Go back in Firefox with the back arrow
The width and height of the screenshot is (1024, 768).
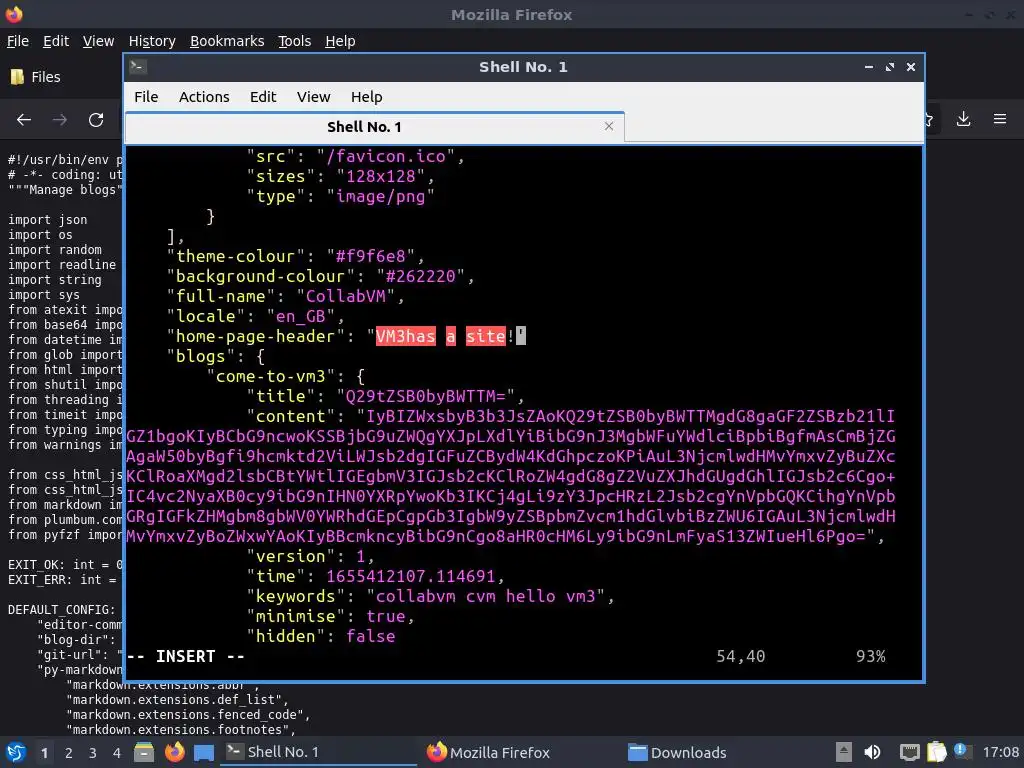[24, 120]
